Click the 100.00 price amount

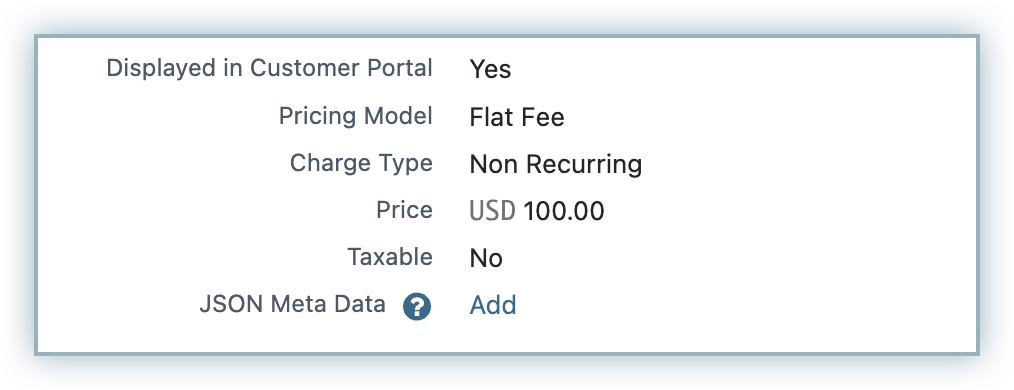click(x=563, y=211)
